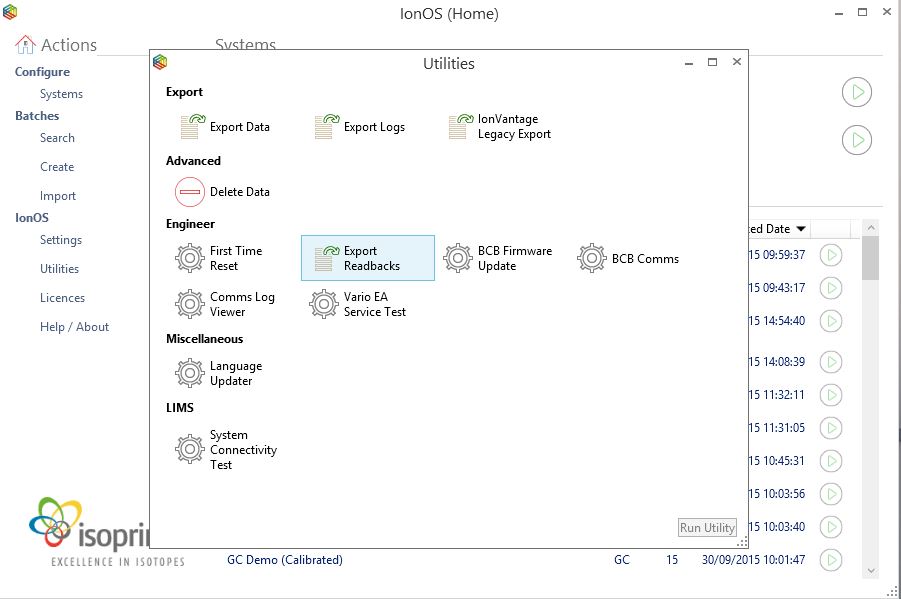Screen dimensions: 901x599
Task: Select System Connectivity Test icon
Action: click(x=190, y=450)
